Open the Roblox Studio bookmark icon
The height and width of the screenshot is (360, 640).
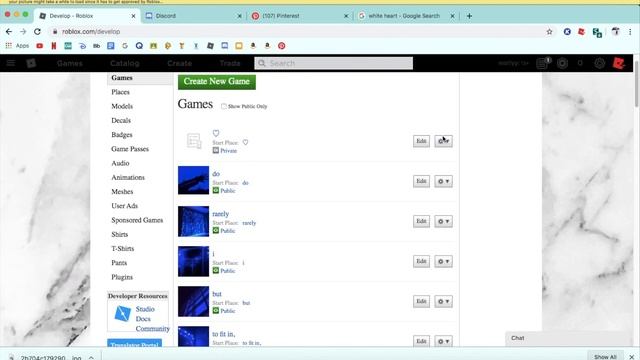[210, 46]
